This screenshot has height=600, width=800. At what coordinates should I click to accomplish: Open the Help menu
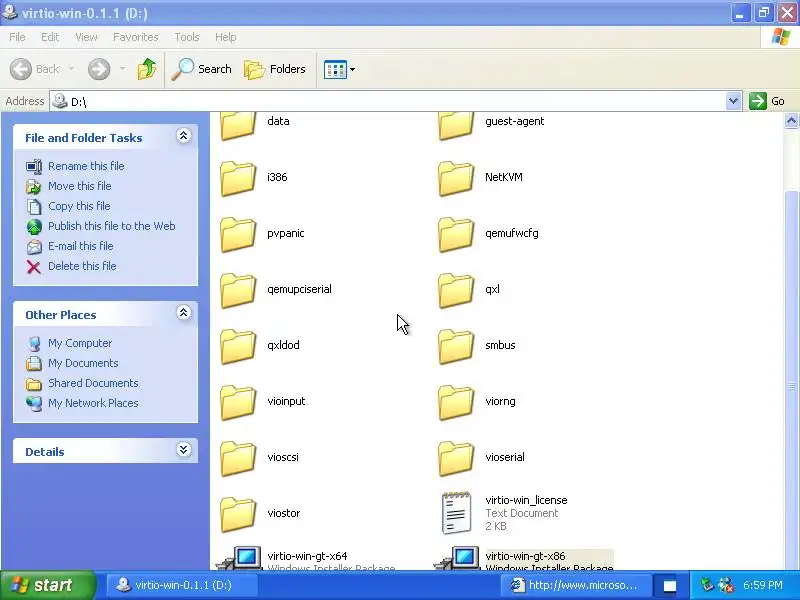click(226, 37)
